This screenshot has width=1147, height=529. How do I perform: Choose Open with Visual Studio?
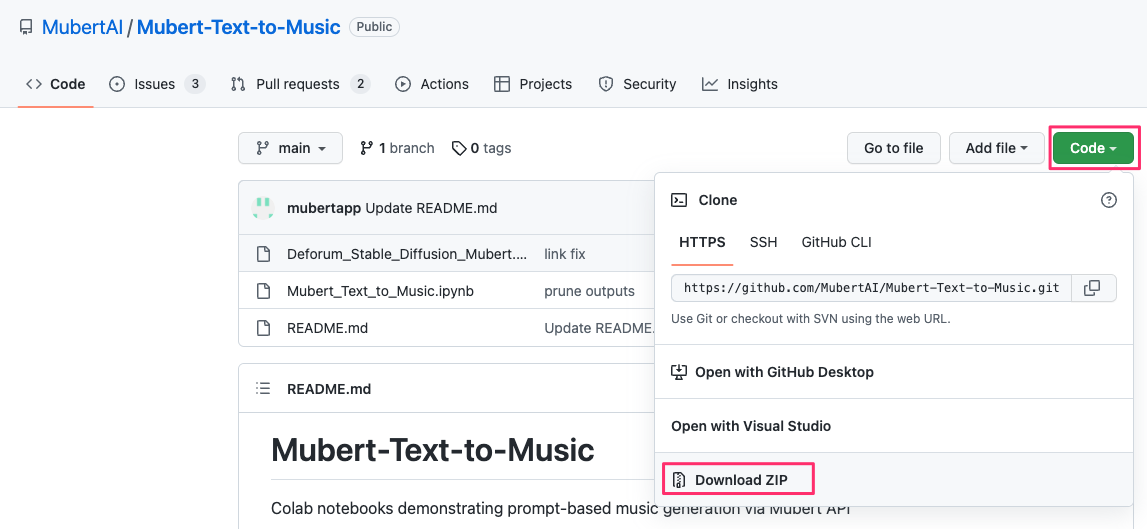coord(893,426)
